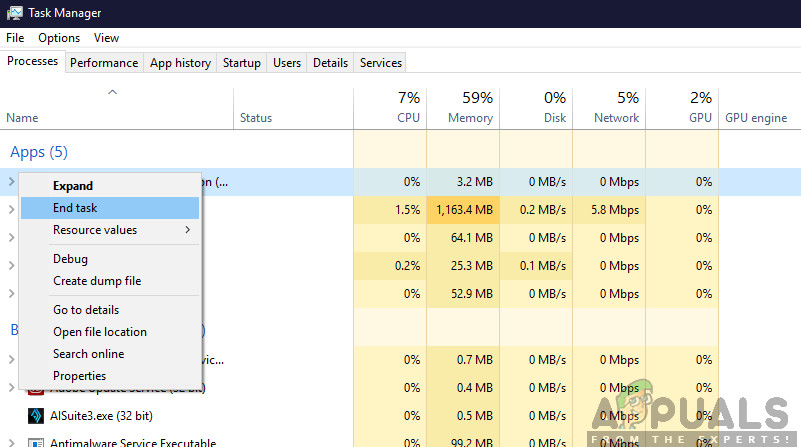Open the Details tab

coord(330,63)
